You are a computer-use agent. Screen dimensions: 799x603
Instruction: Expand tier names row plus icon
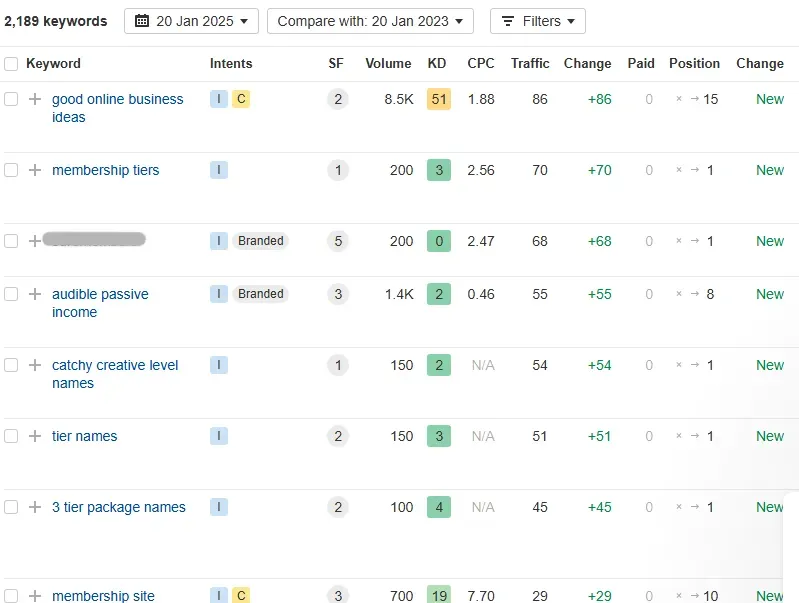coord(35,436)
